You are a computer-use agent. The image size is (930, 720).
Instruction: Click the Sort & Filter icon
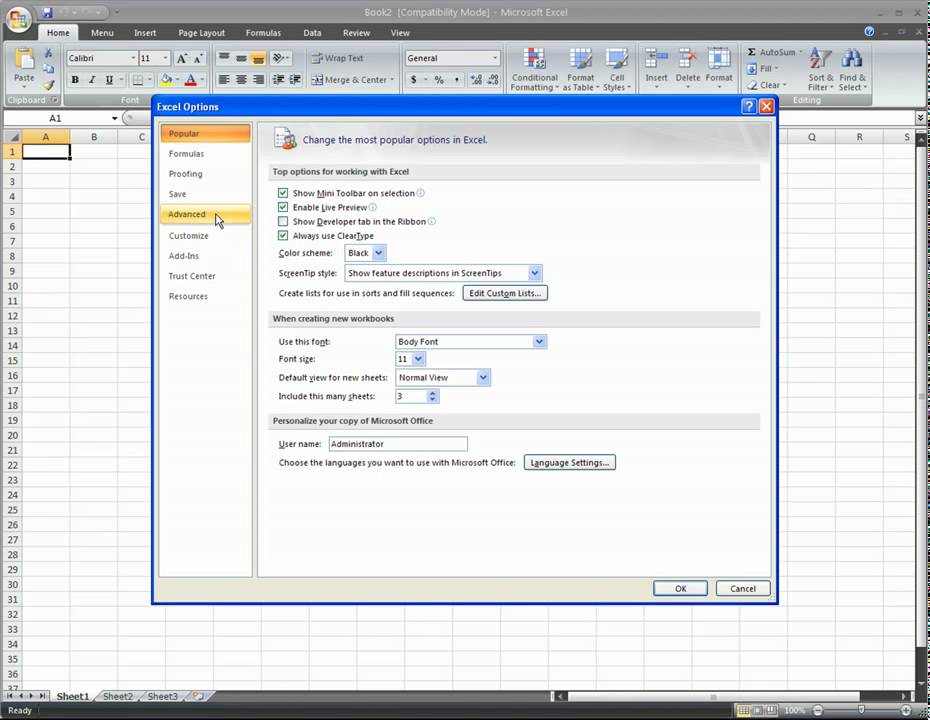click(x=820, y=59)
